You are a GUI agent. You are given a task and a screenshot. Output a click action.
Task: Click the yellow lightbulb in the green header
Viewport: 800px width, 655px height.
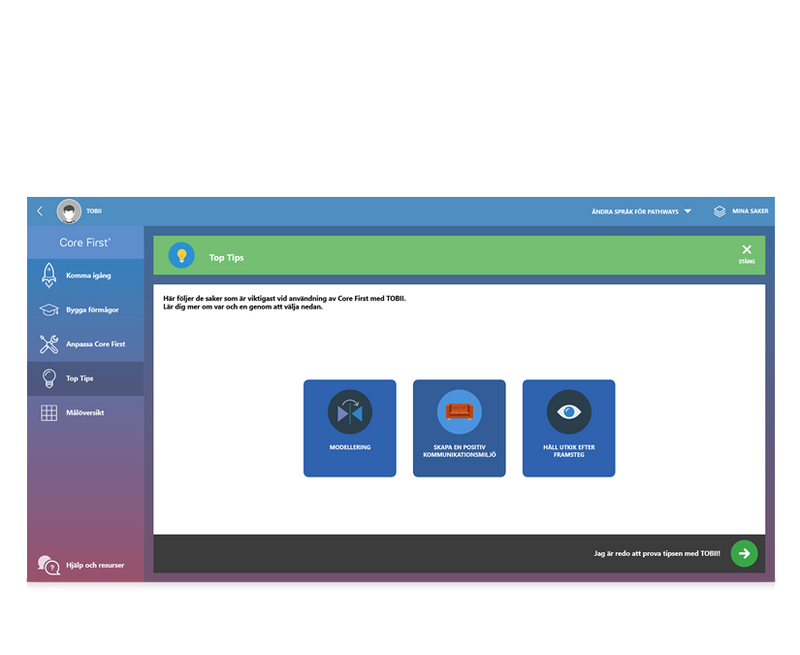pos(182,256)
